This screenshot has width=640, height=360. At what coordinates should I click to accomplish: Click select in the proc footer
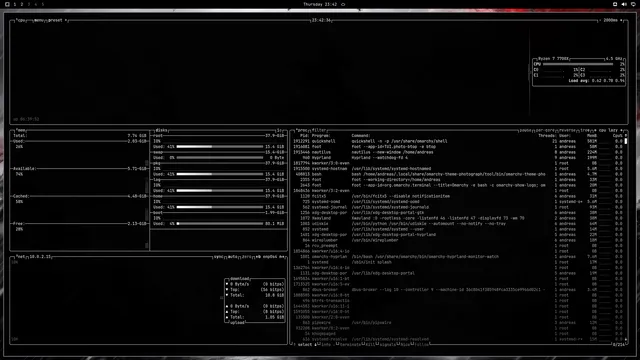[304, 344]
